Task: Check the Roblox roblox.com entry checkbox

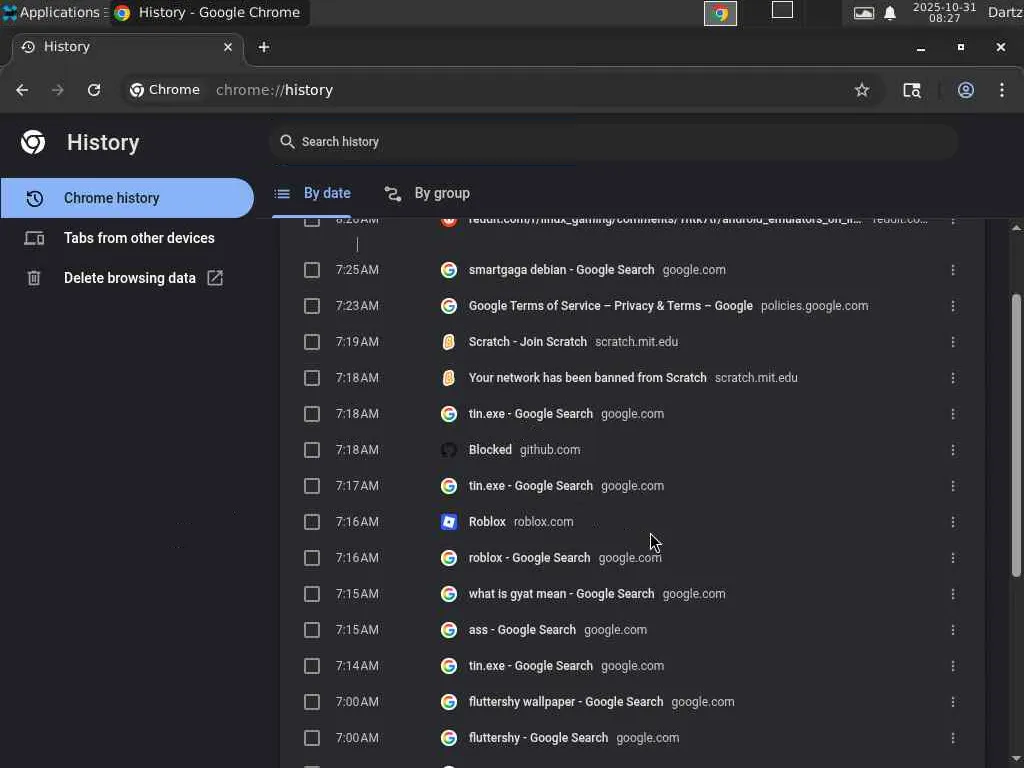Action: coord(312,522)
